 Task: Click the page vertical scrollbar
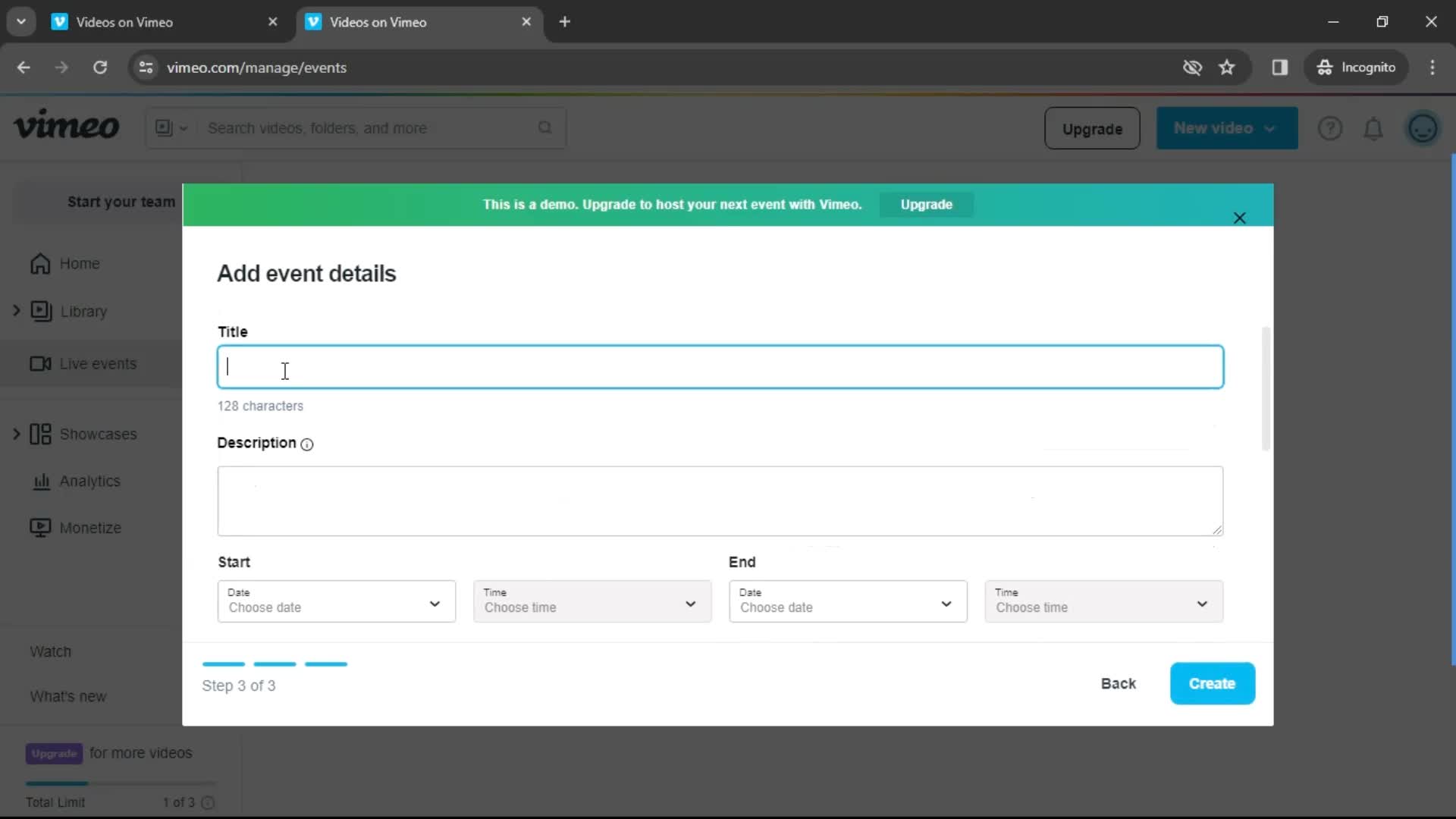click(1453, 409)
